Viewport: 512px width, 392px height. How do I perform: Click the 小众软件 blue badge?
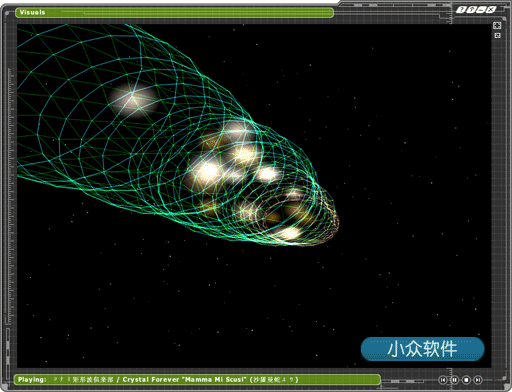pos(422,349)
